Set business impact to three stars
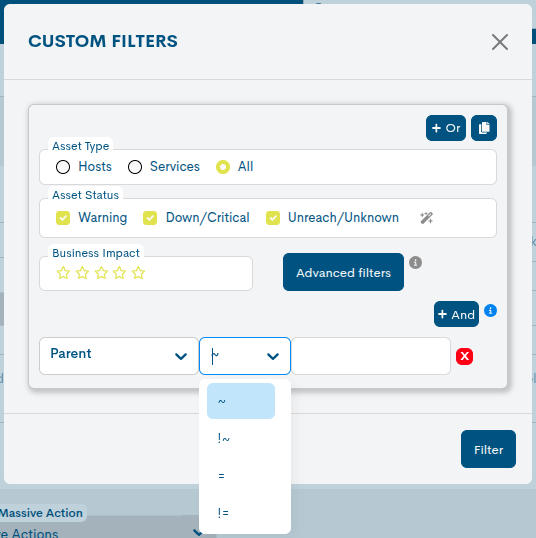The image size is (536, 538). click(101, 273)
